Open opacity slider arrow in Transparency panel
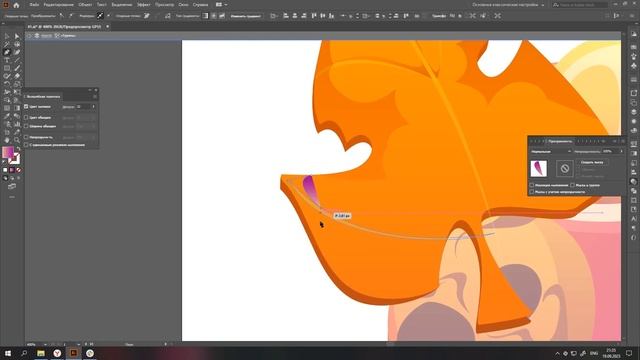The height and width of the screenshot is (360, 640). (x=621, y=151)
